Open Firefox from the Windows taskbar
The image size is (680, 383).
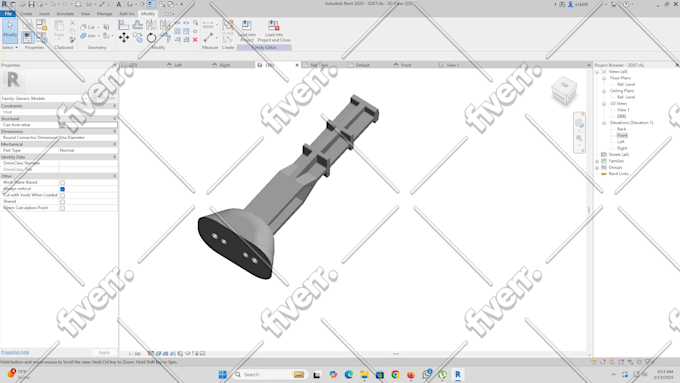click(411, 374)
